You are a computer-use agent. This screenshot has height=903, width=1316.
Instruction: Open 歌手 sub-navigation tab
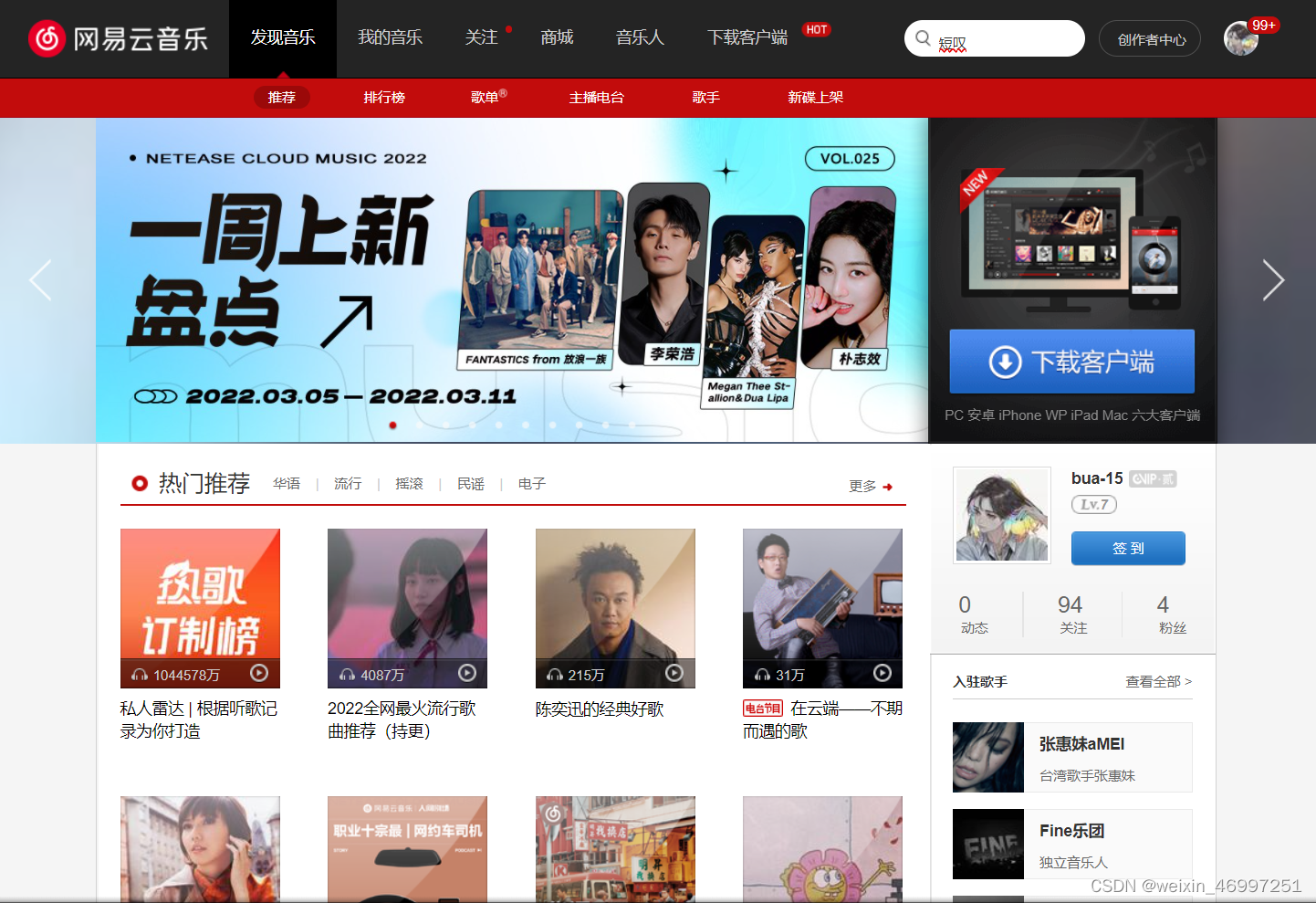tap(705, 98)
